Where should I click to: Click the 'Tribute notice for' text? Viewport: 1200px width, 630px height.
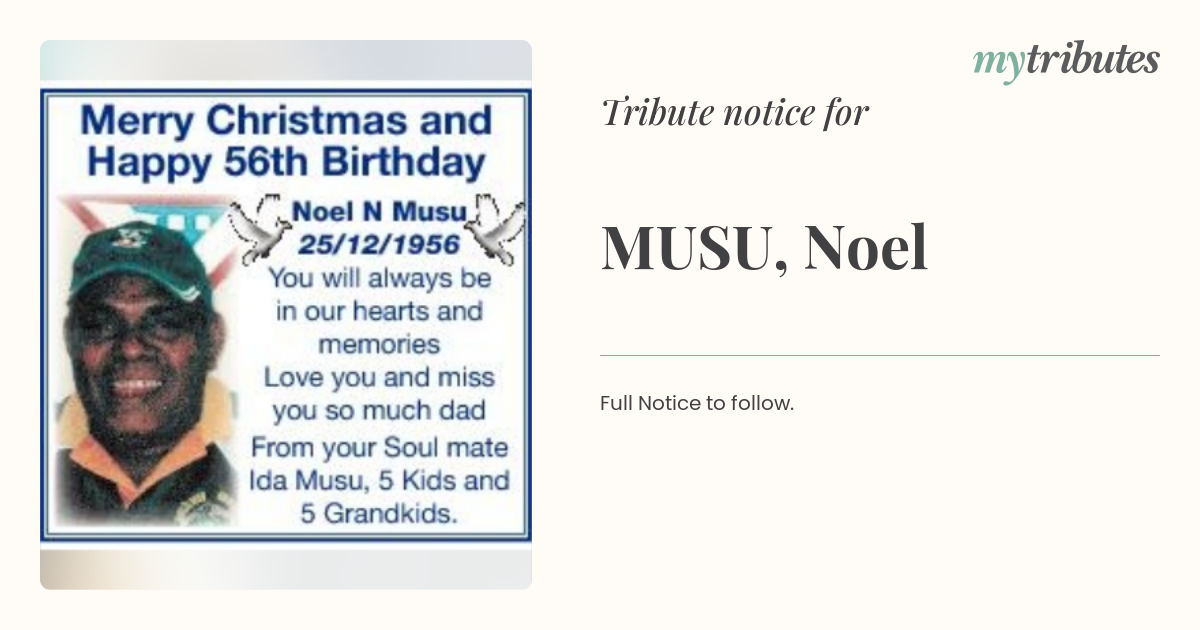tap(735, 113)
